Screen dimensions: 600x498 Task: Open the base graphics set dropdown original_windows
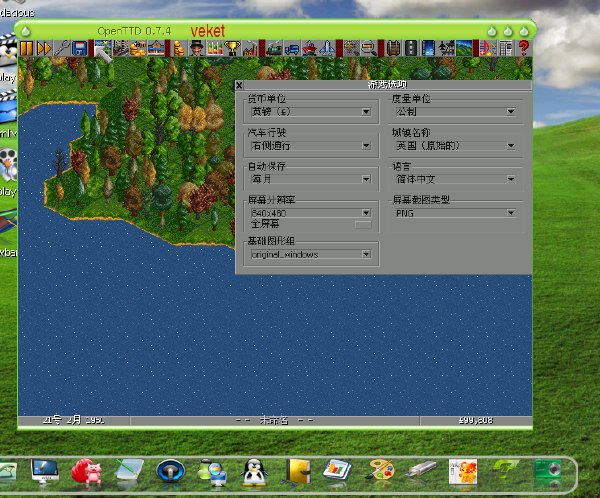pos(310,254)
